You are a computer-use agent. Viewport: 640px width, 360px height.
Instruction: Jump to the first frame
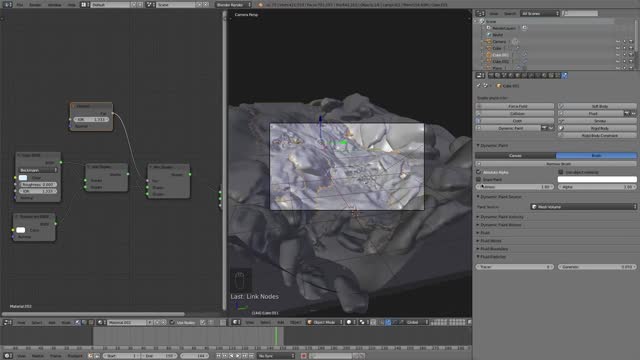click(x=218, y=356)
